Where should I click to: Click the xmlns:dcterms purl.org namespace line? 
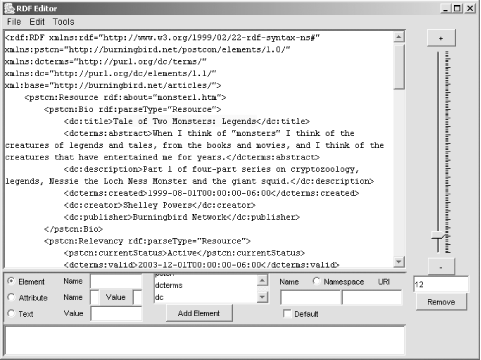pos(106,61)
